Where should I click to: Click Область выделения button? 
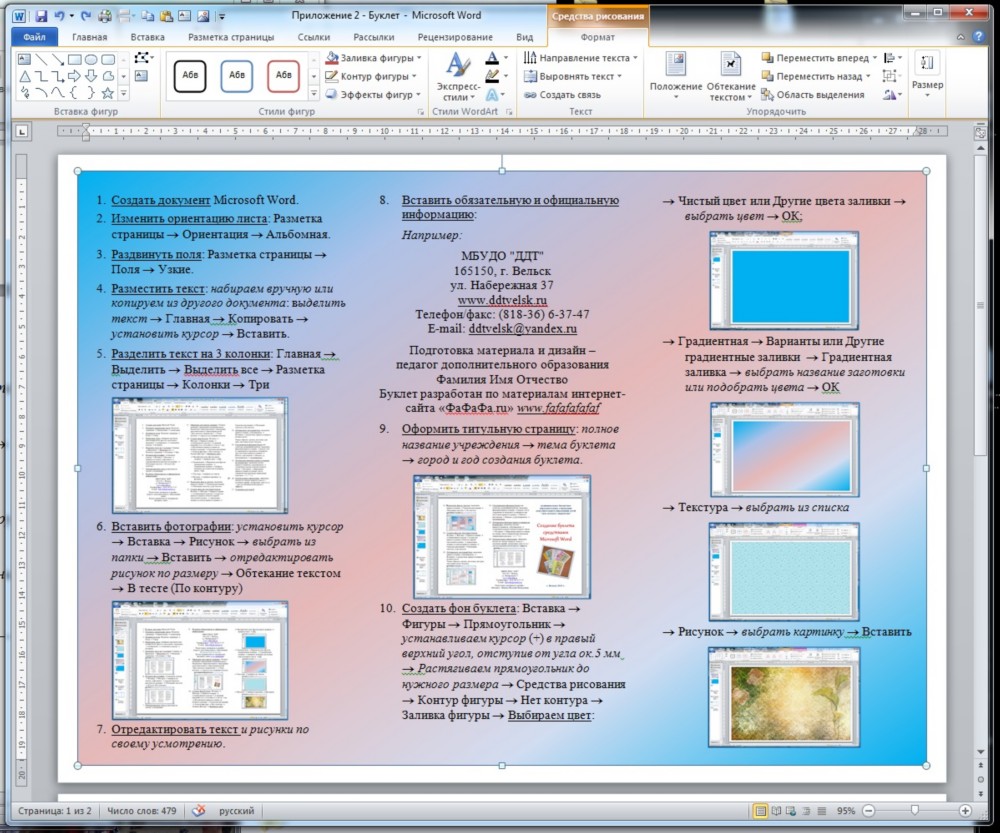click(812, 95)
